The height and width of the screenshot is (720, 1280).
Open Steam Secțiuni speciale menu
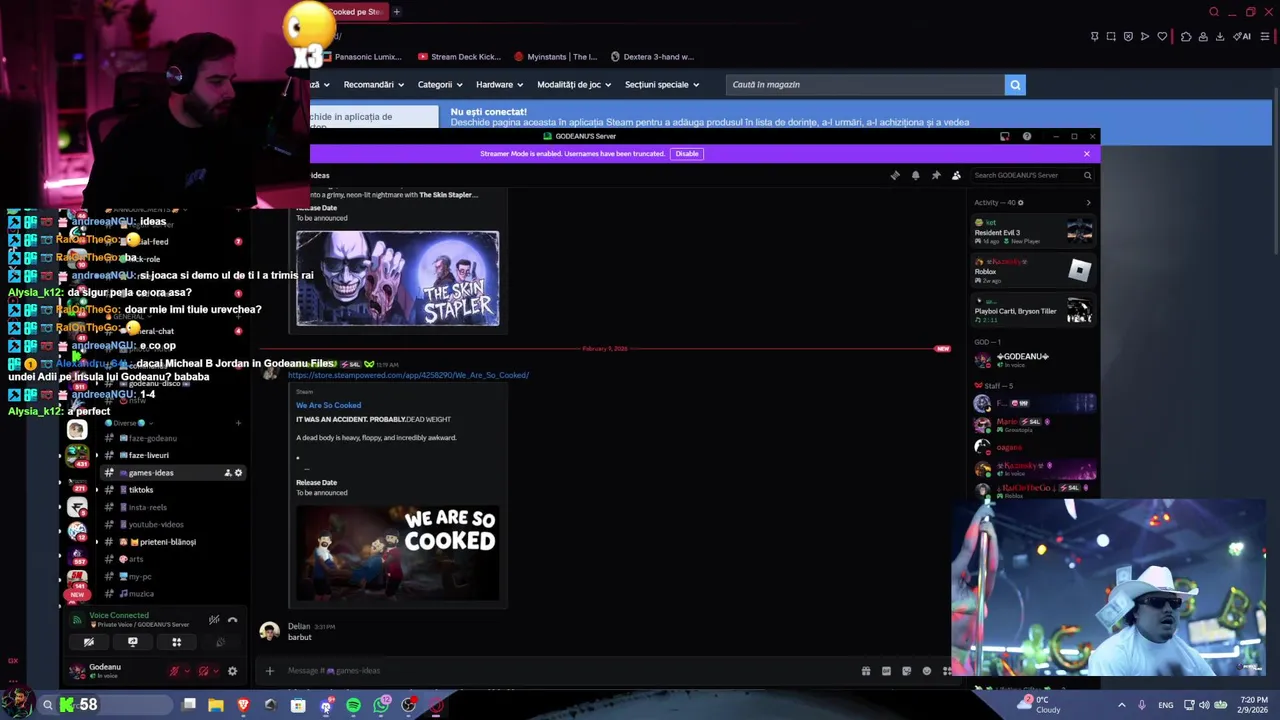click(662, 85)
